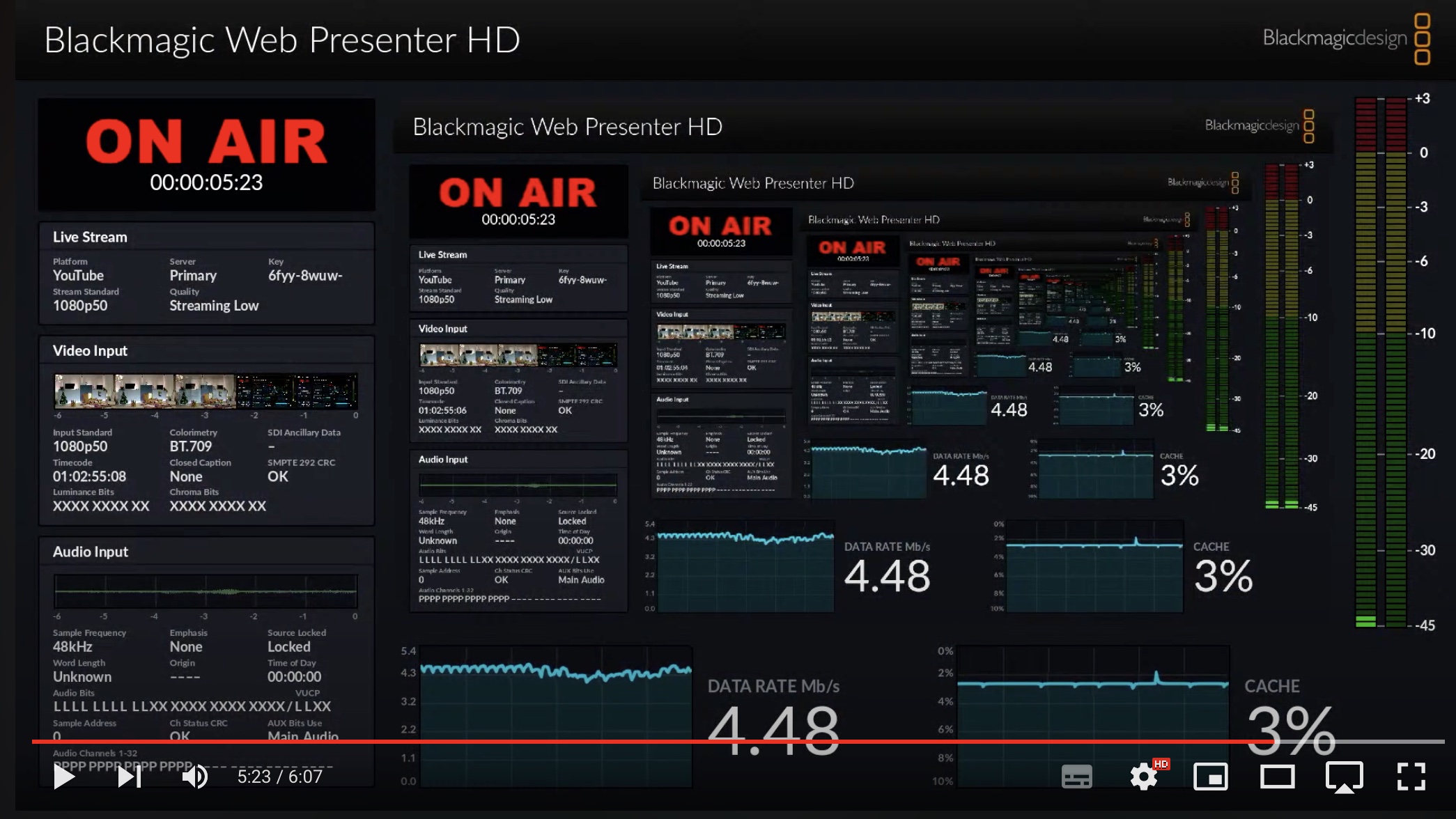
Task: Click the outermost data rate line graph
Action: point(555,716)
